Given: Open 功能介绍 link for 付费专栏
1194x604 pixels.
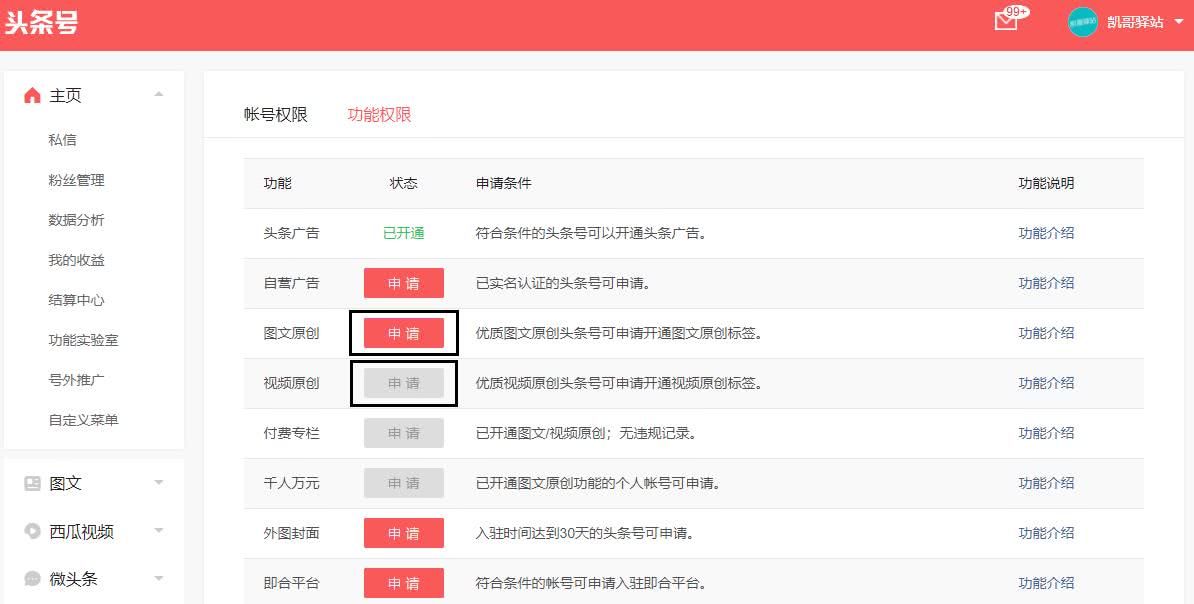Looking at the screenshot, I should coord(1046,433).
